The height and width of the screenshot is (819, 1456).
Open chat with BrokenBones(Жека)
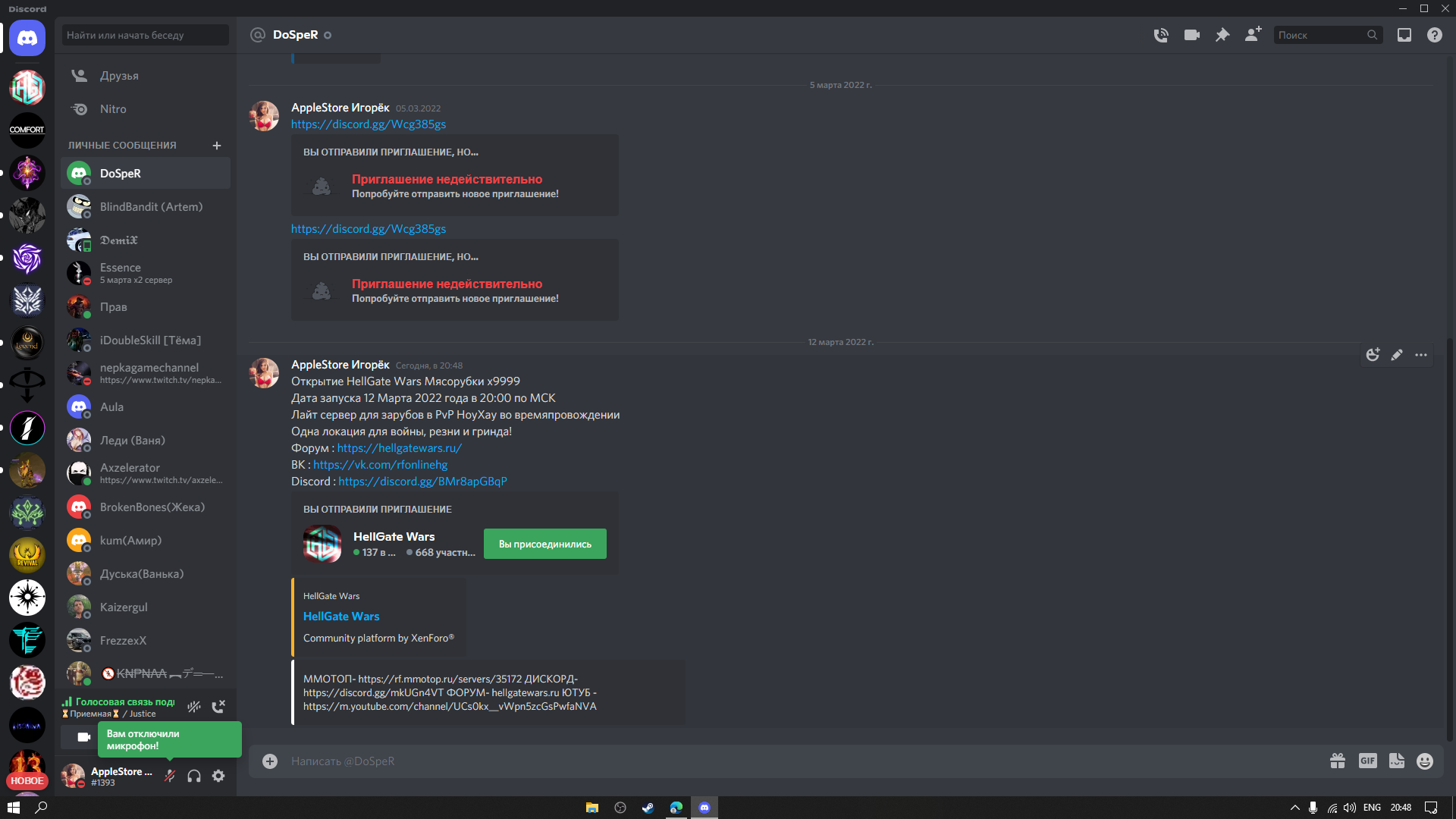[146, 507]
